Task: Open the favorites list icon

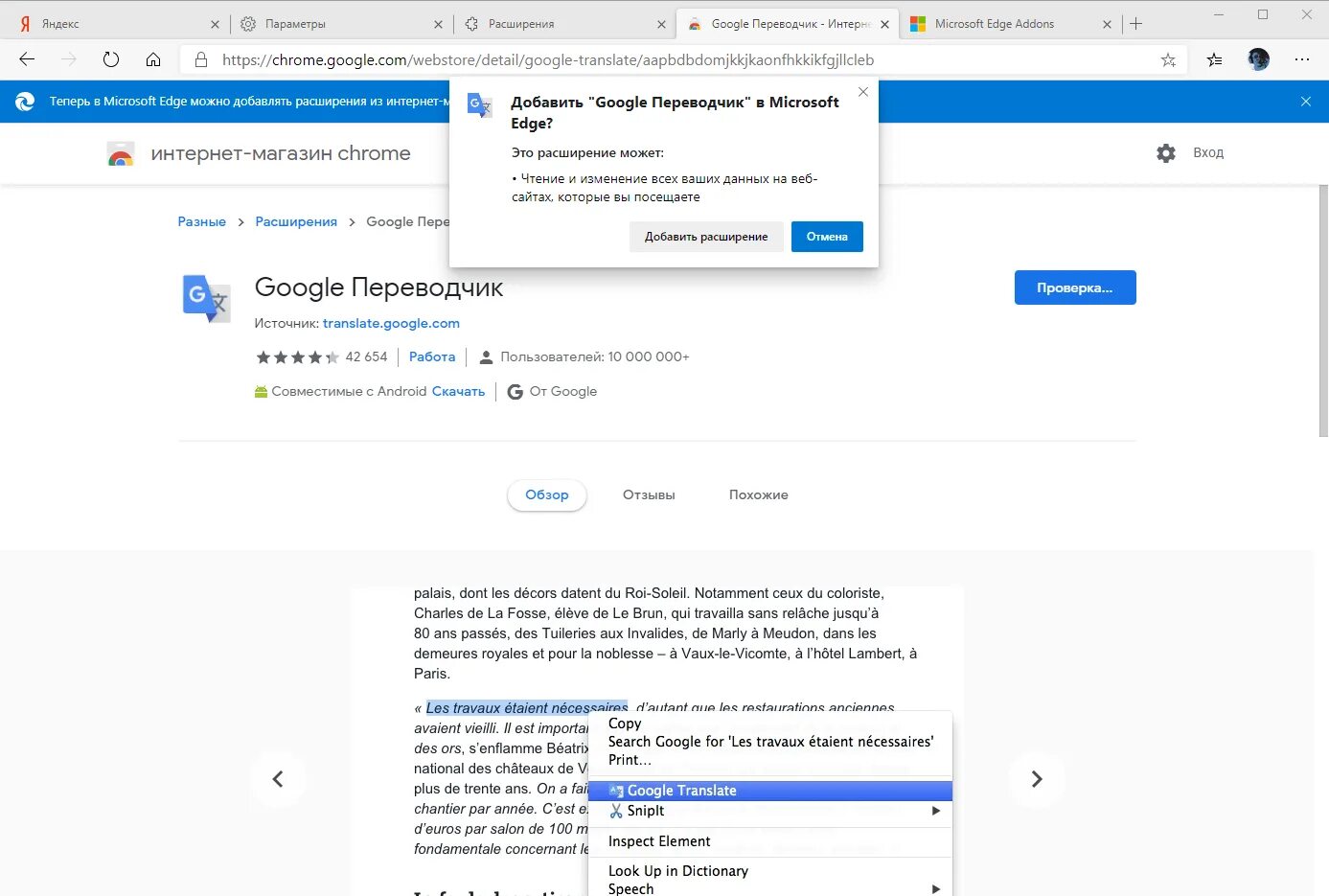Action: click(x=1214, y=59)
